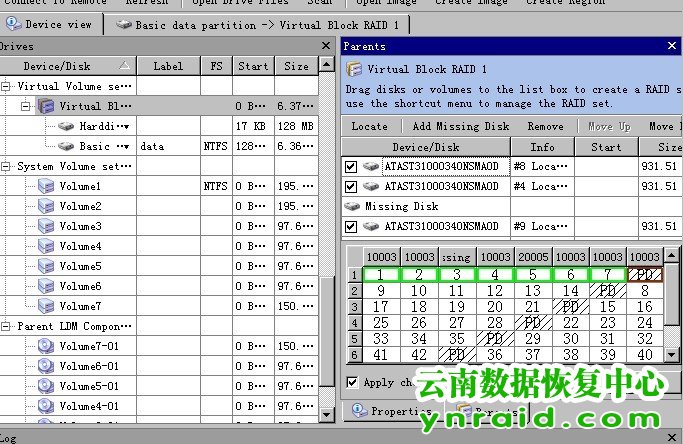The image size is (683, 444).
Task: Click the Add Missing Disk button
Action: (x=460, y=126)
